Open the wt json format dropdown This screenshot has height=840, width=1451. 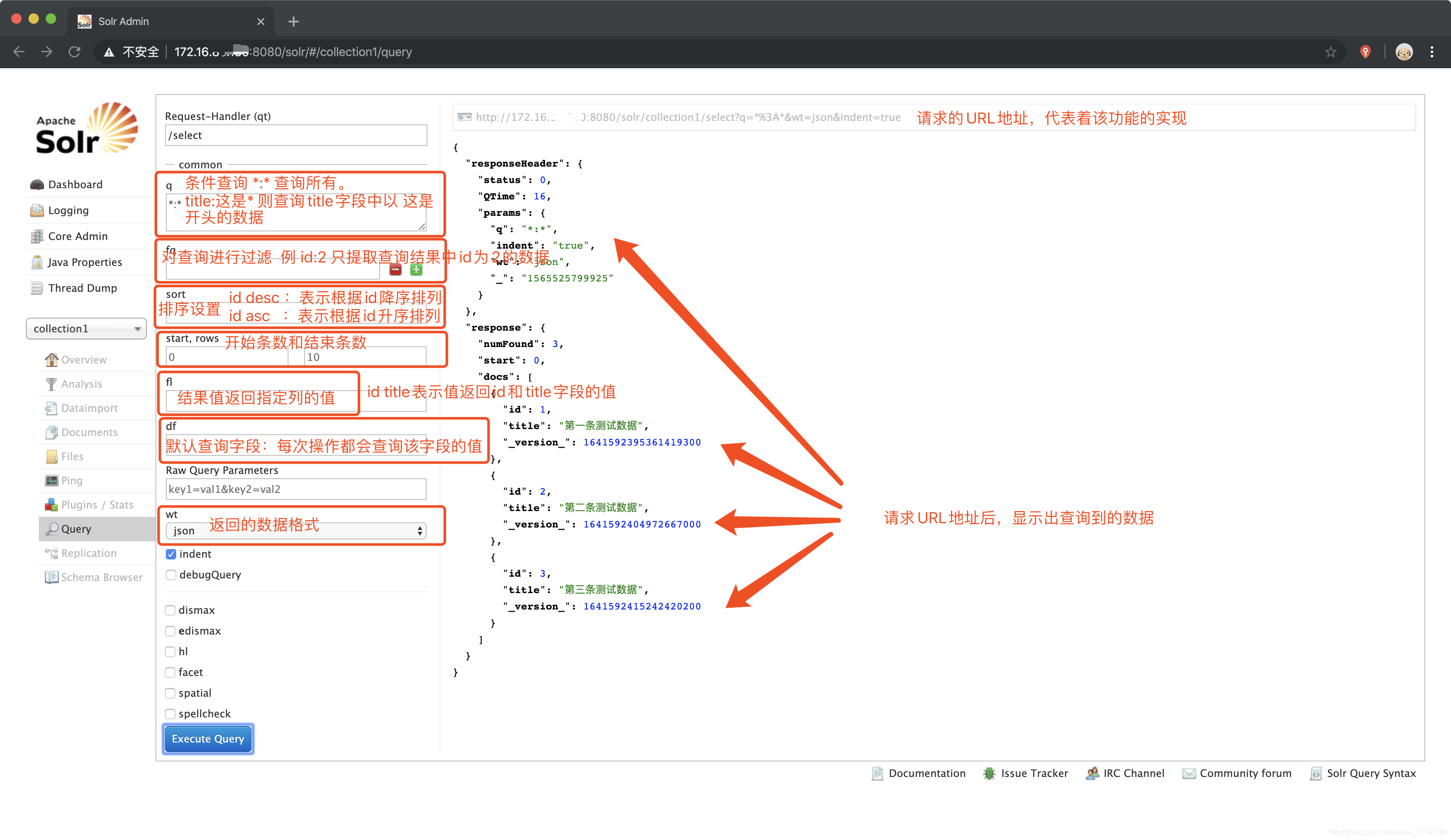point(296,531)
